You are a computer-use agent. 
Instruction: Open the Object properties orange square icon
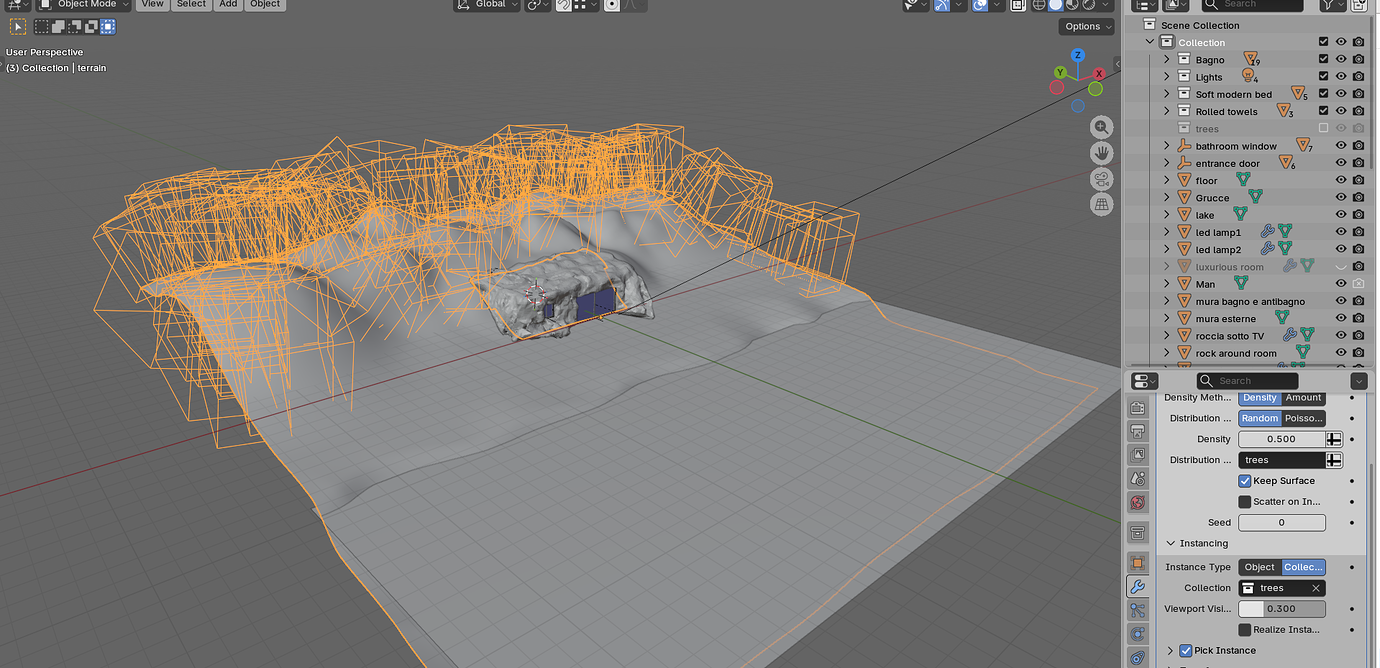point(1137,563)
